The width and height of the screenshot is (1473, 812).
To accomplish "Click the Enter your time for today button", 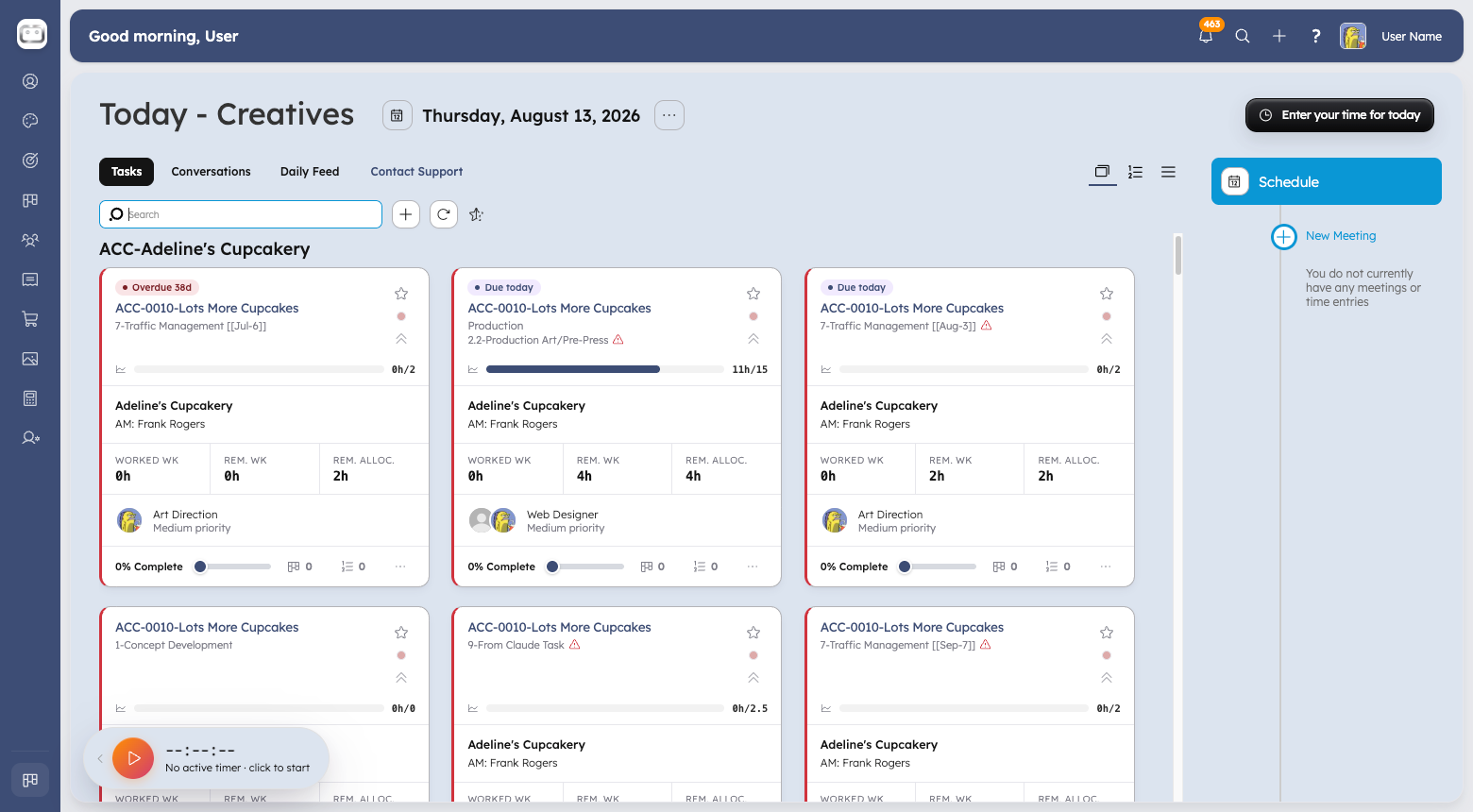I will point(1340,115).
